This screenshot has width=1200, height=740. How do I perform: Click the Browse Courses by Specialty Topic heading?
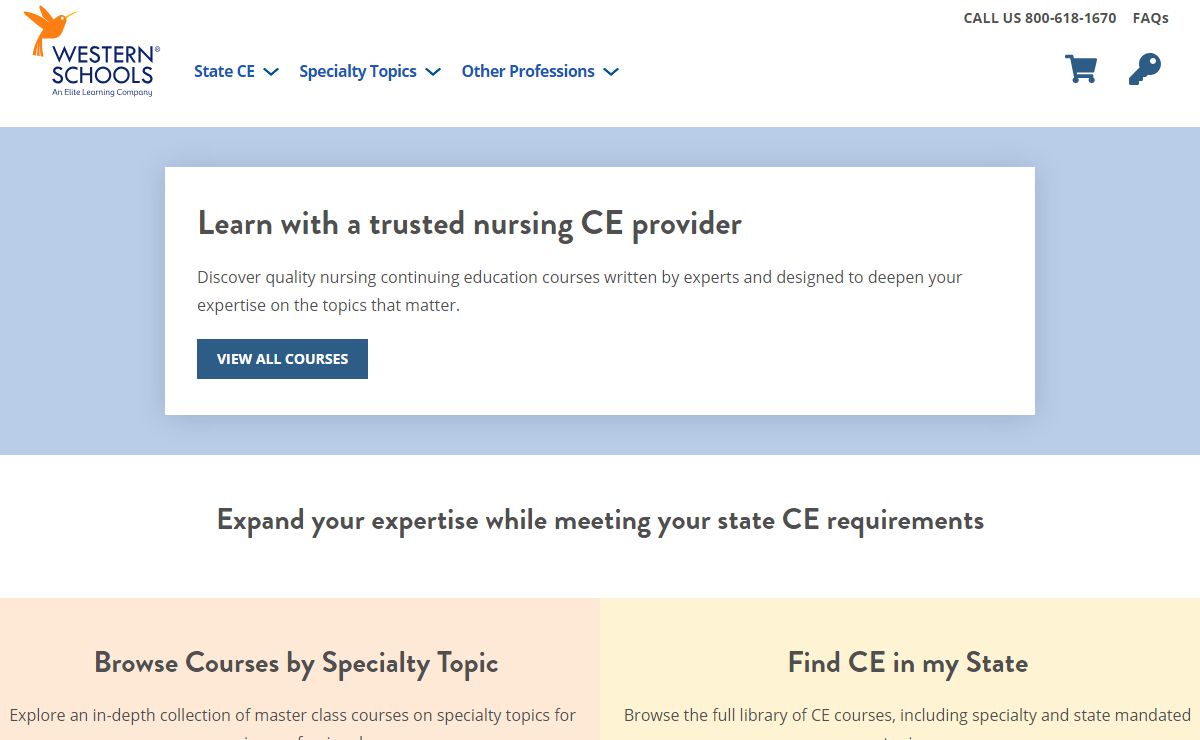(296, 662)
